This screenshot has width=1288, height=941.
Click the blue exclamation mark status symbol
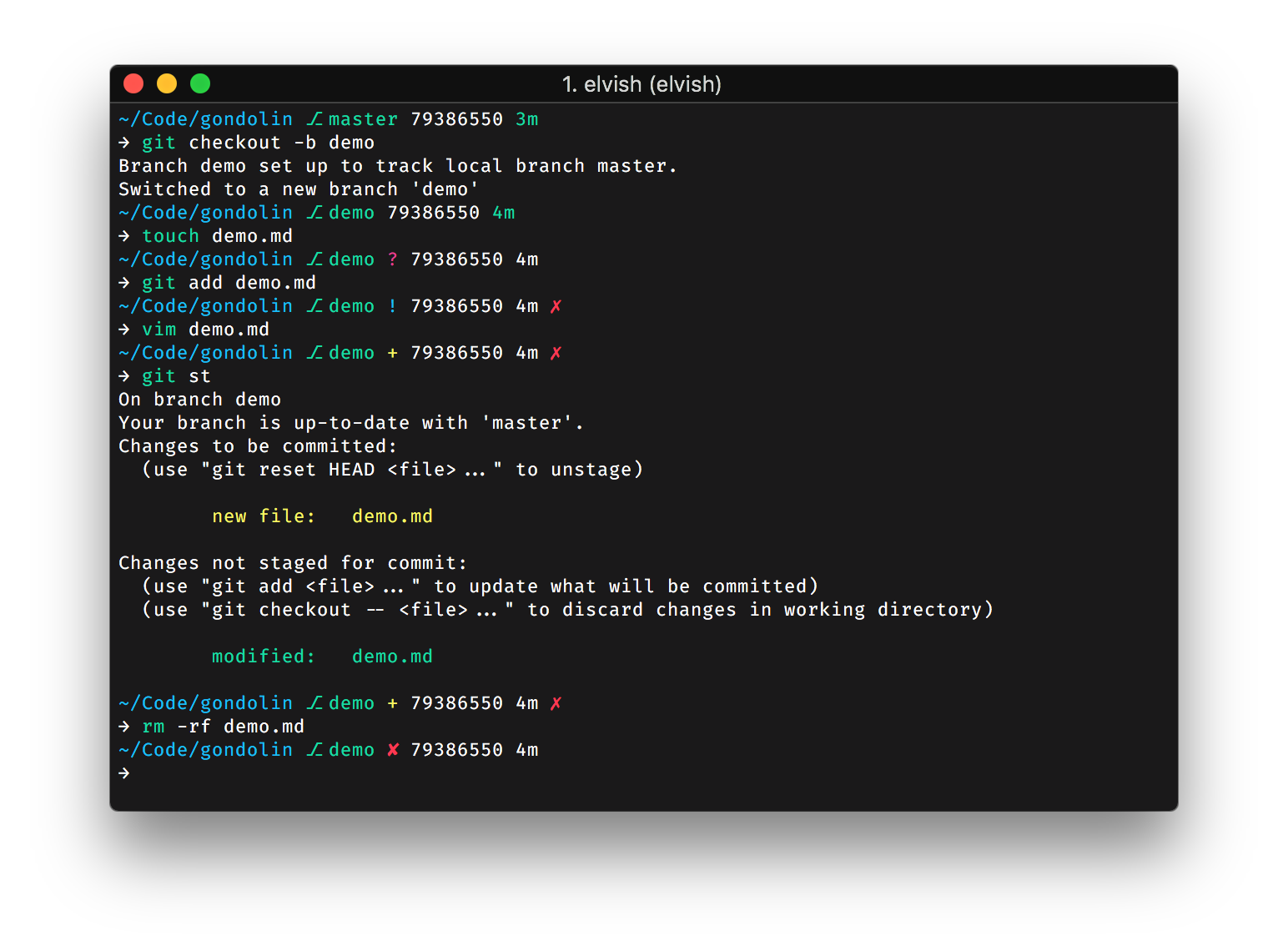(393, 306)
